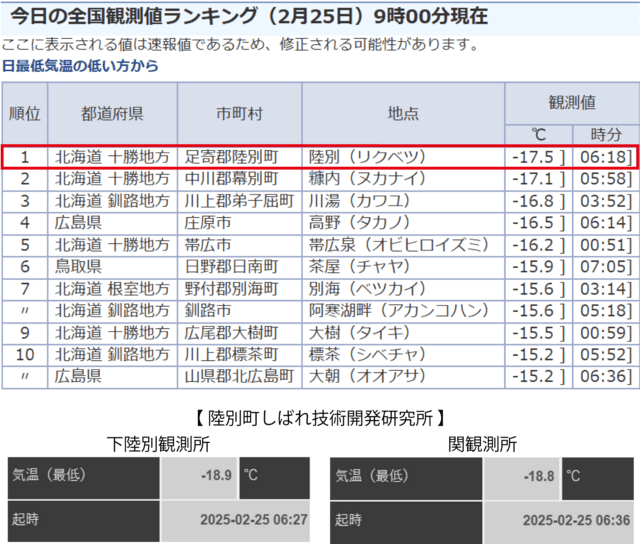Viewport: 640px width, 544px height.
Task: Click the -15.9 temperature value
Action: [533, 267]
